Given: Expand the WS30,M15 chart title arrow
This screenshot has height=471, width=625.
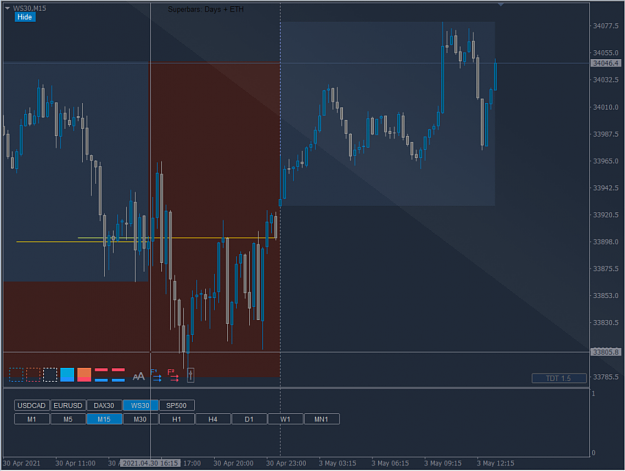Looking at the screenshot, I should (x=7, y=8).
